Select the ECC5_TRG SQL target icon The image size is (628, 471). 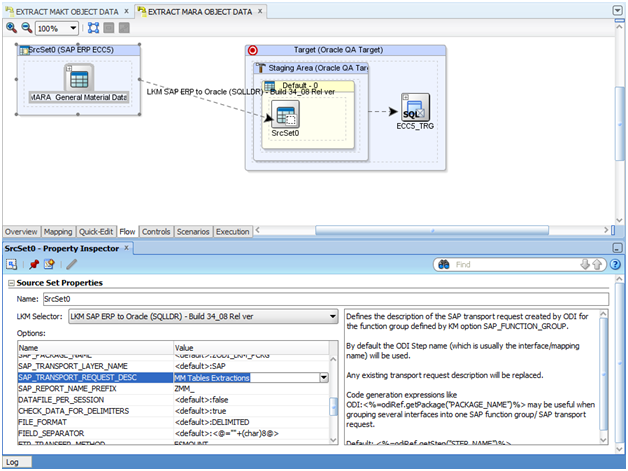point(415,107)
